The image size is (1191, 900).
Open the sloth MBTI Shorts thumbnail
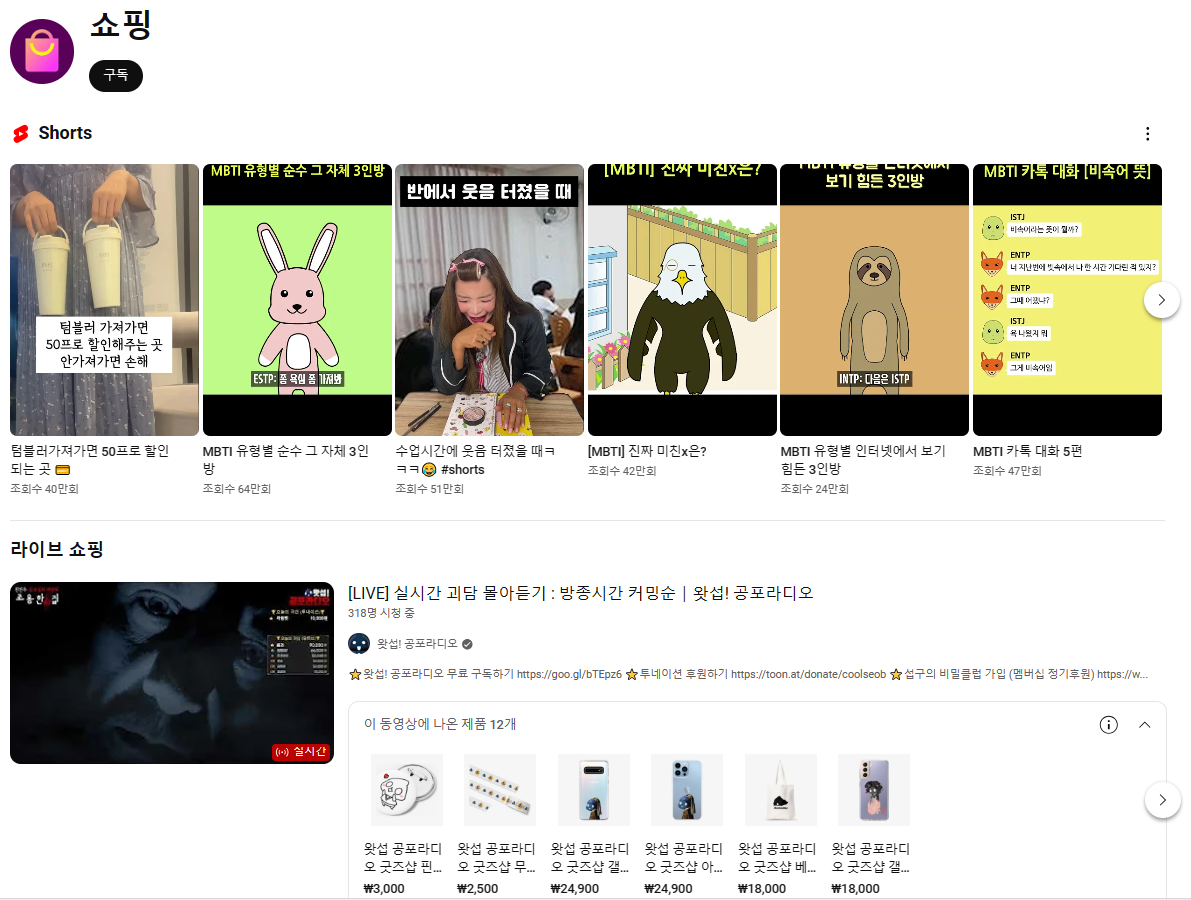click(874, 300)
